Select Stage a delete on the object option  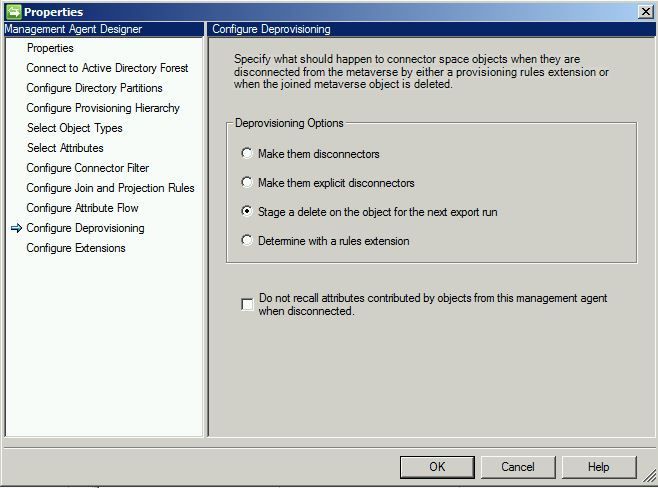coord(247,211)
